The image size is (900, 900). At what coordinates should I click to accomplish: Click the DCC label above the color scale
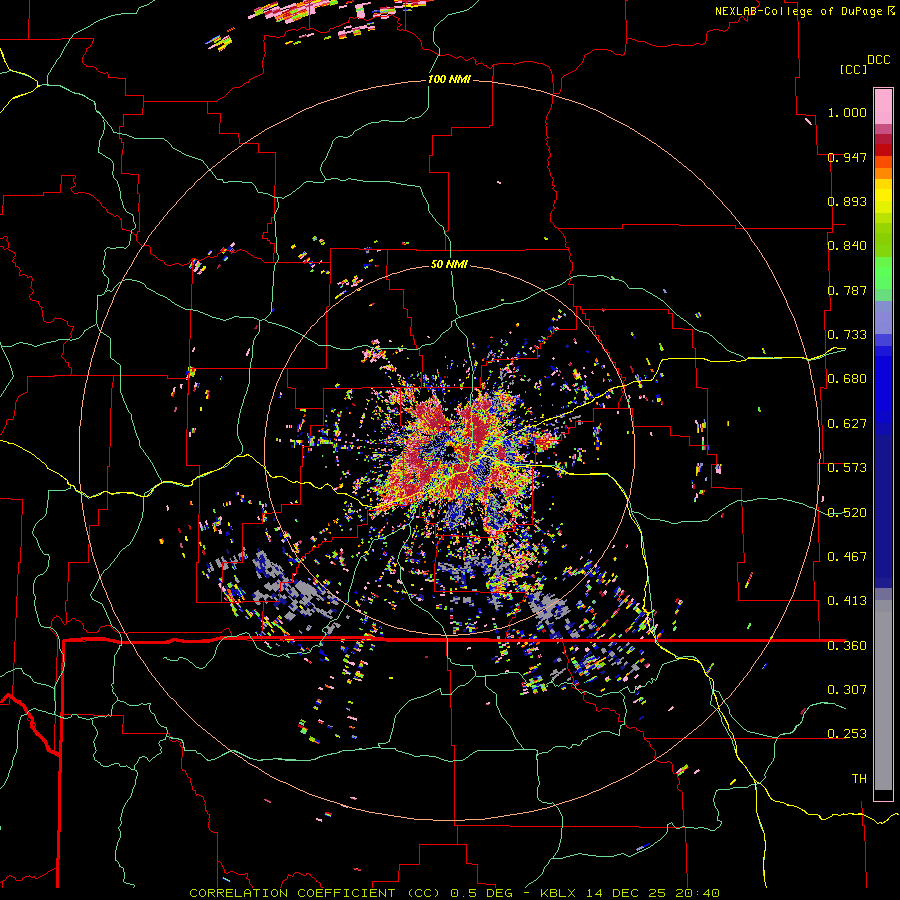coord(879,60)
